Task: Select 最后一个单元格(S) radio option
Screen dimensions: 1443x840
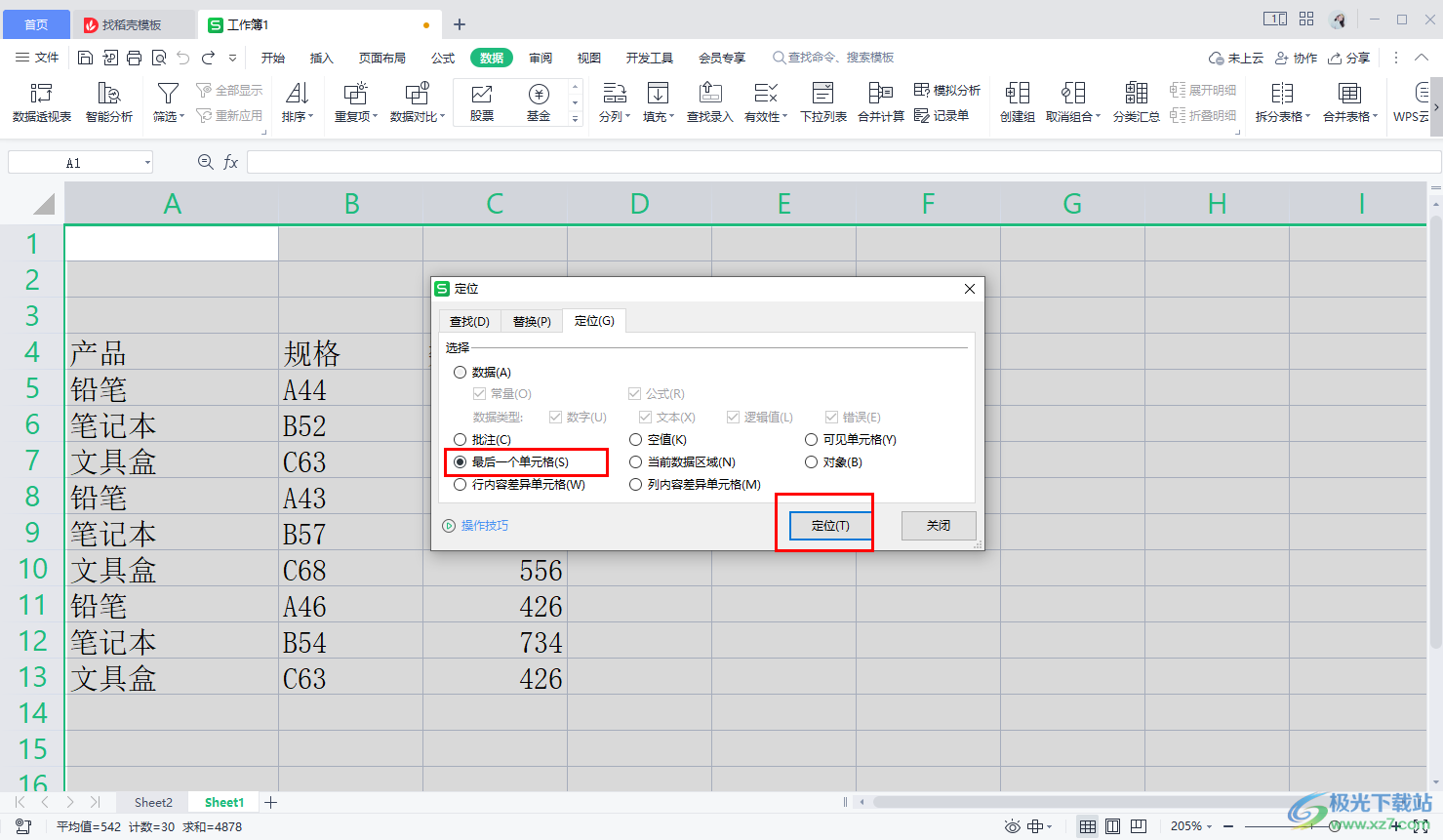Action: coord(511,462)
